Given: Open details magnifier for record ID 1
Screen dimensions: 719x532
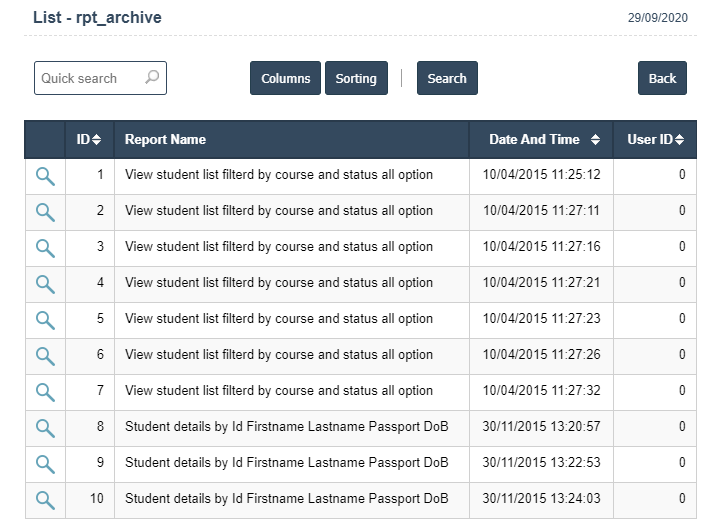Looking at the screenshot, I should pos(45,176).
